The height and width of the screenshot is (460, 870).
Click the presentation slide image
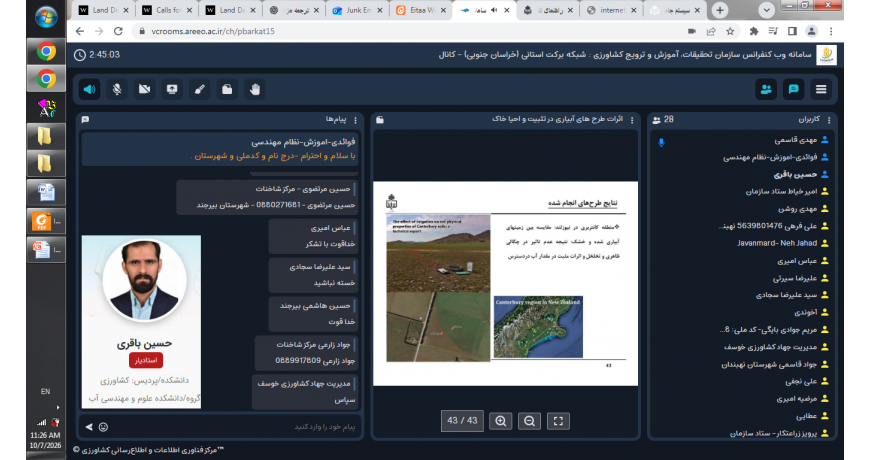click(505, 284)
